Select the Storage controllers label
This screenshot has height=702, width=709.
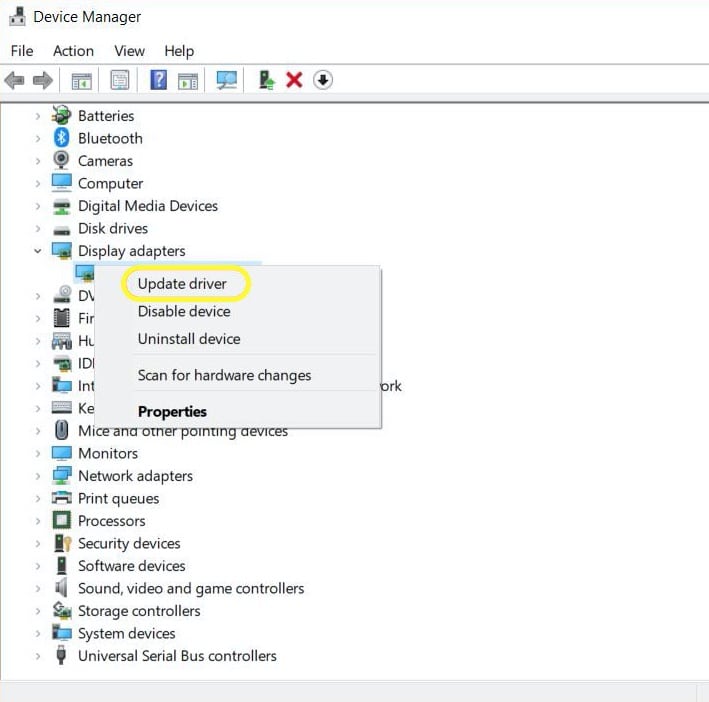pos(139,611)
